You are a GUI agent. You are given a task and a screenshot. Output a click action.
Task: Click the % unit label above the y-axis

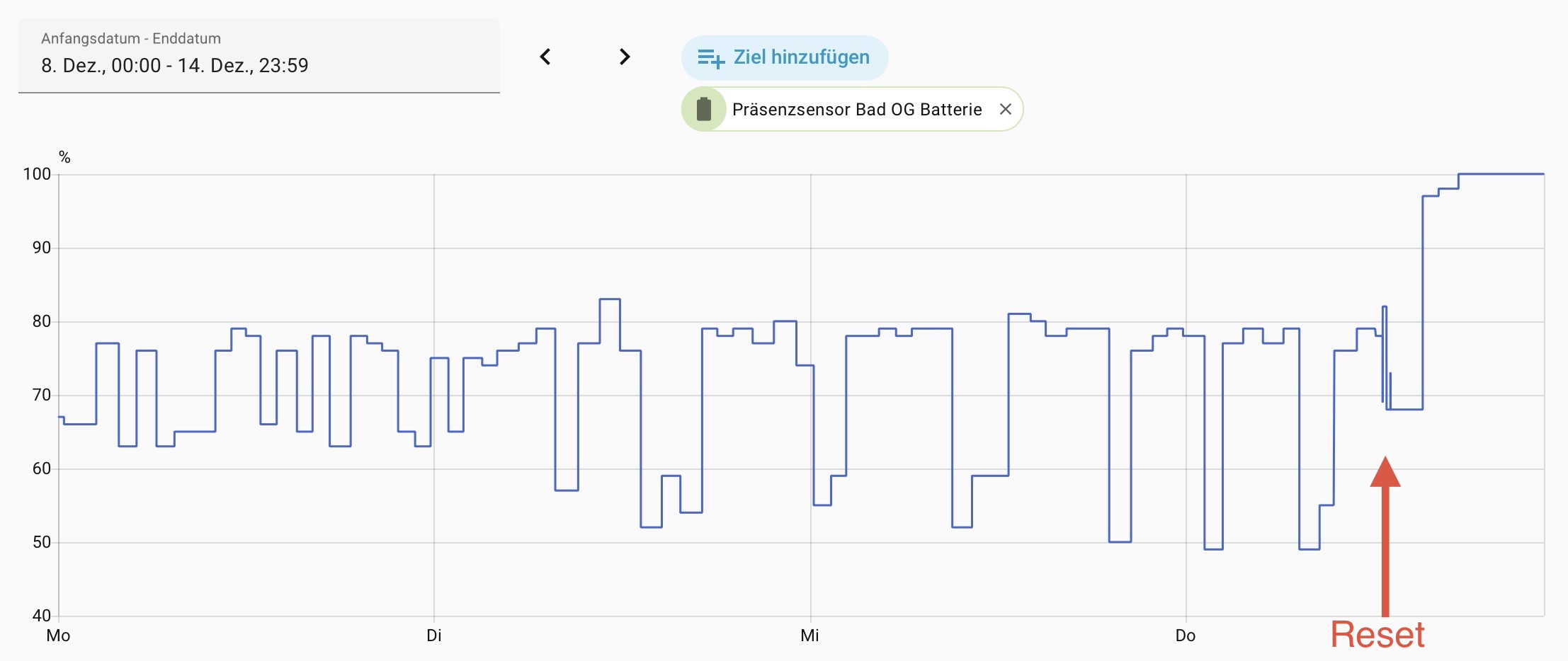[x=64, y=157]
